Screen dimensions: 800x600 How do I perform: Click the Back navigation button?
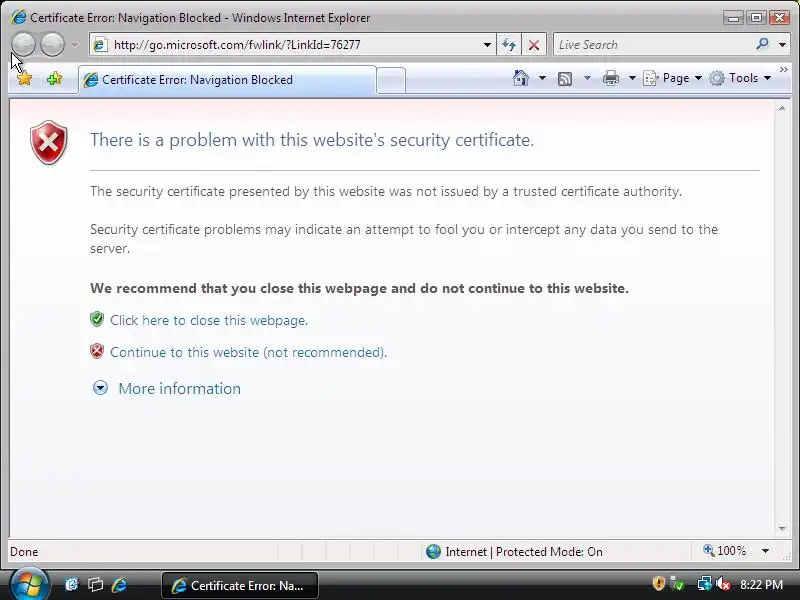[x=23, y=44]
